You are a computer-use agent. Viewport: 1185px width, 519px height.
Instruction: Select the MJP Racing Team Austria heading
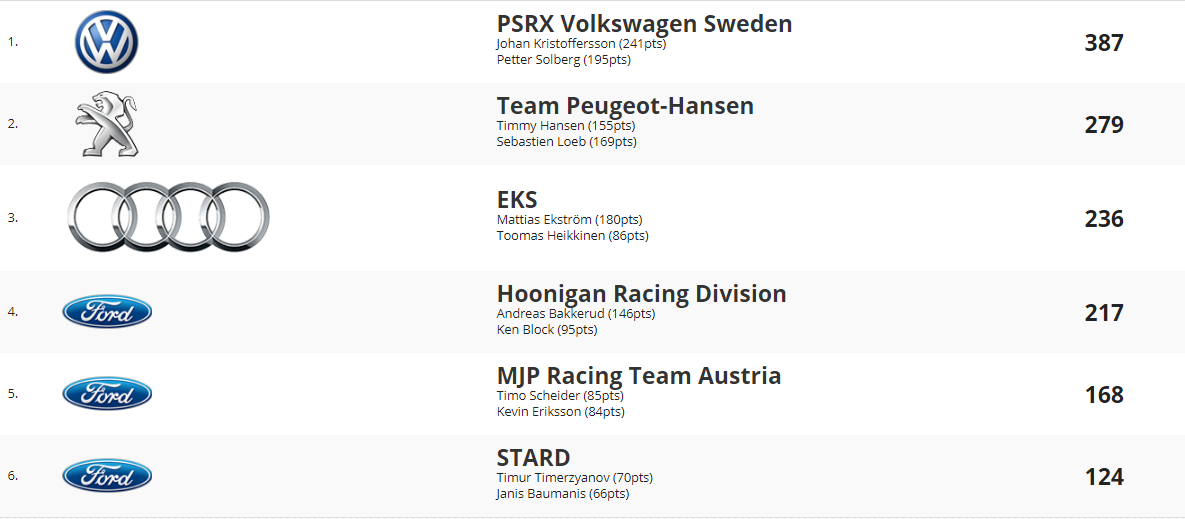639,375
